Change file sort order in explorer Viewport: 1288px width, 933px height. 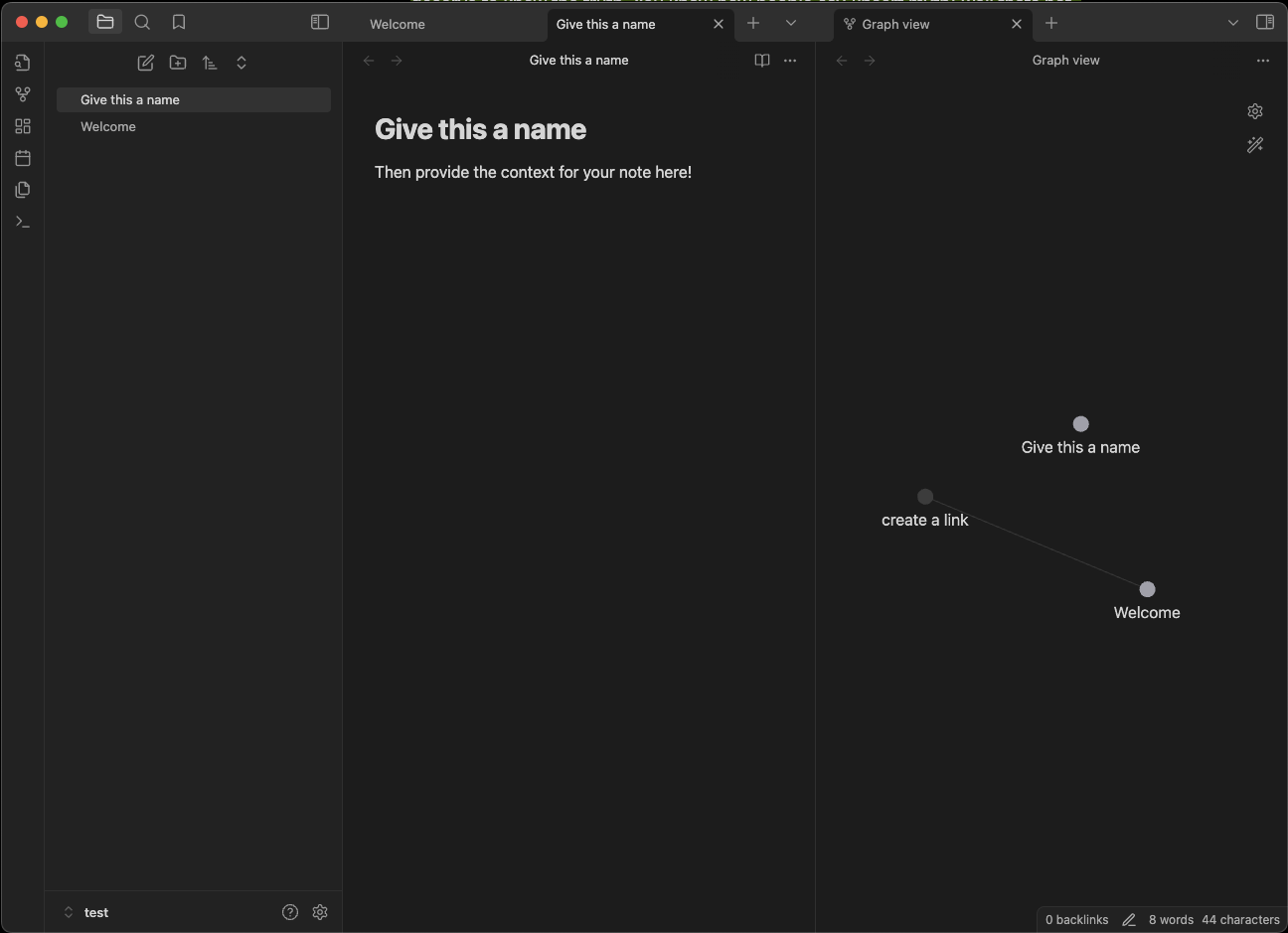click(210, 63)
